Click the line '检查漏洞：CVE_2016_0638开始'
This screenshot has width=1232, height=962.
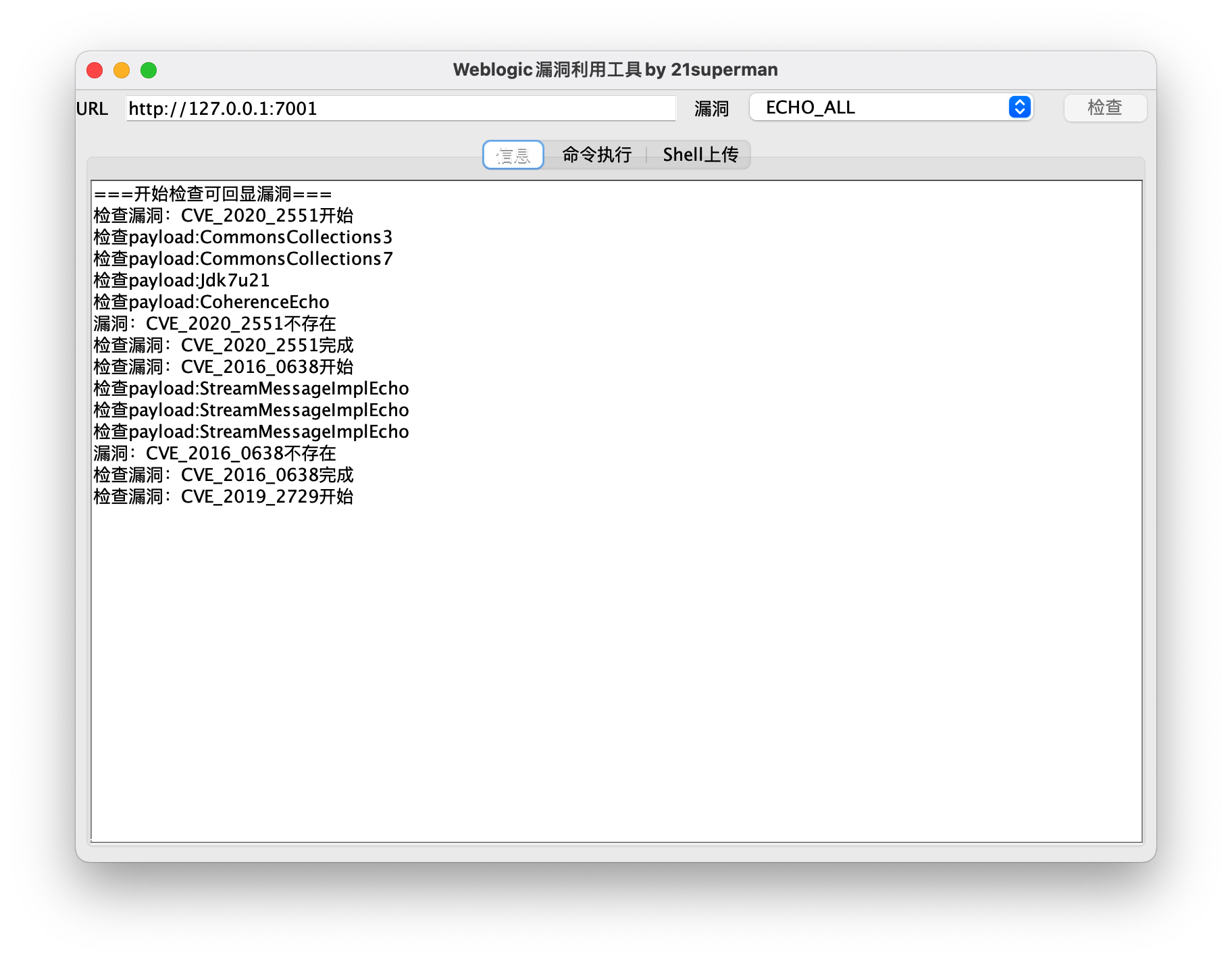click(x=224, y=367)
